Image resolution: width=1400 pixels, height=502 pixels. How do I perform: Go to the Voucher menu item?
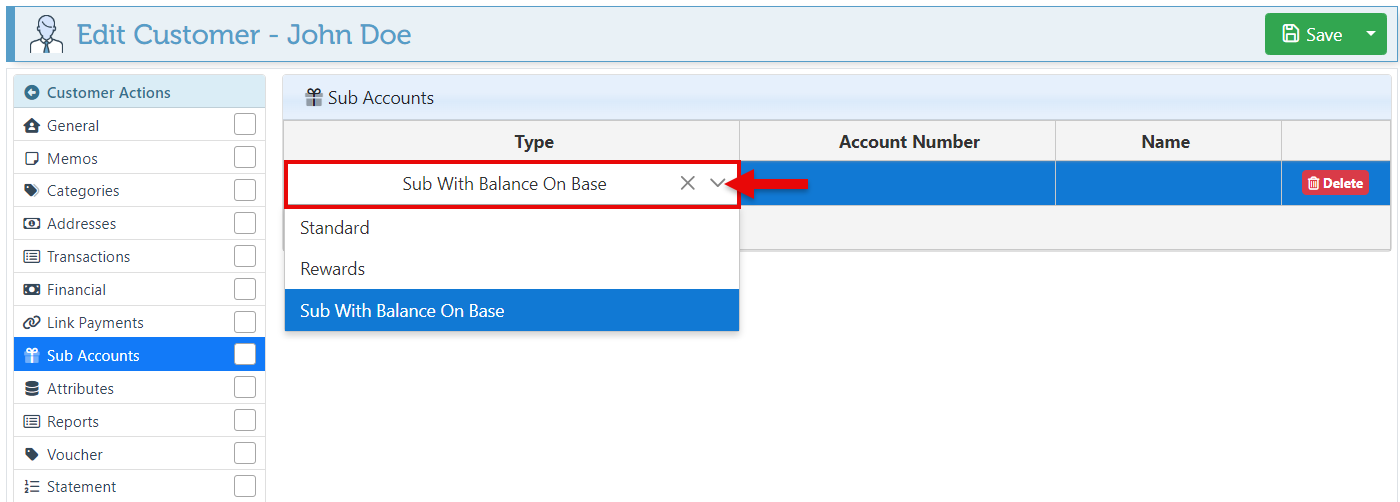pos(75,455)
